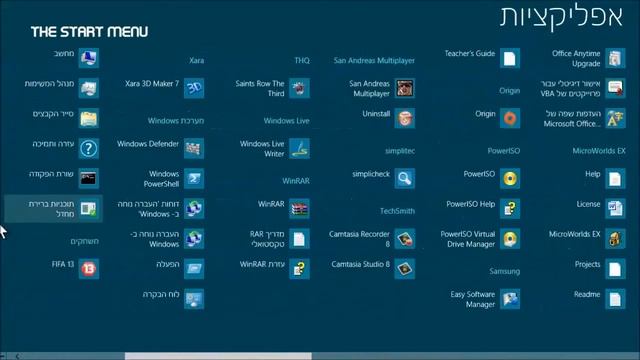Viewport: 640px width, 360px height.
Task: Open the MicroWorlds Projects icon
Action: [x=615, y=269]
